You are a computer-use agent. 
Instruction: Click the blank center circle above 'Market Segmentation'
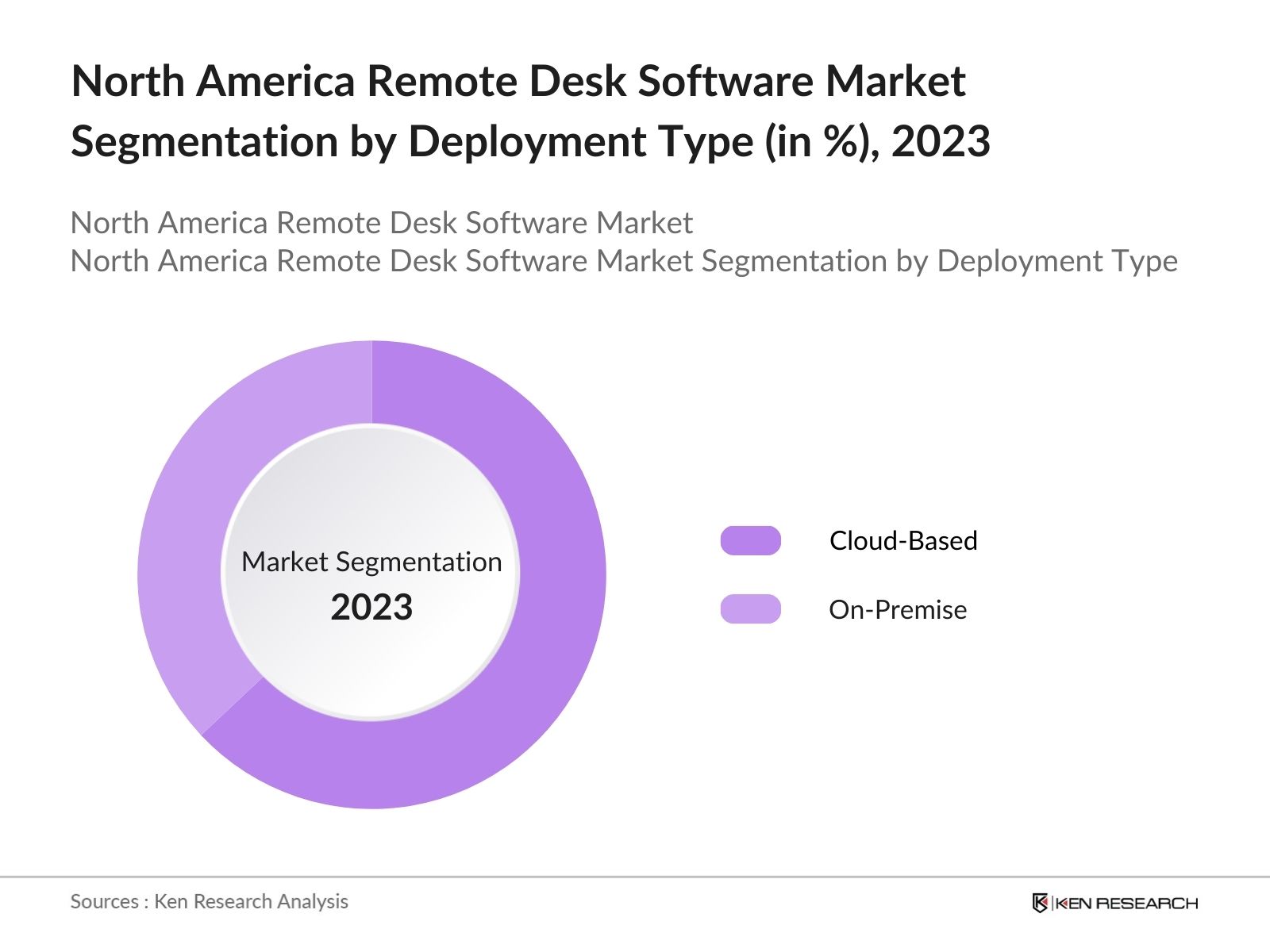pyautogui.click(x=371, y=484)
